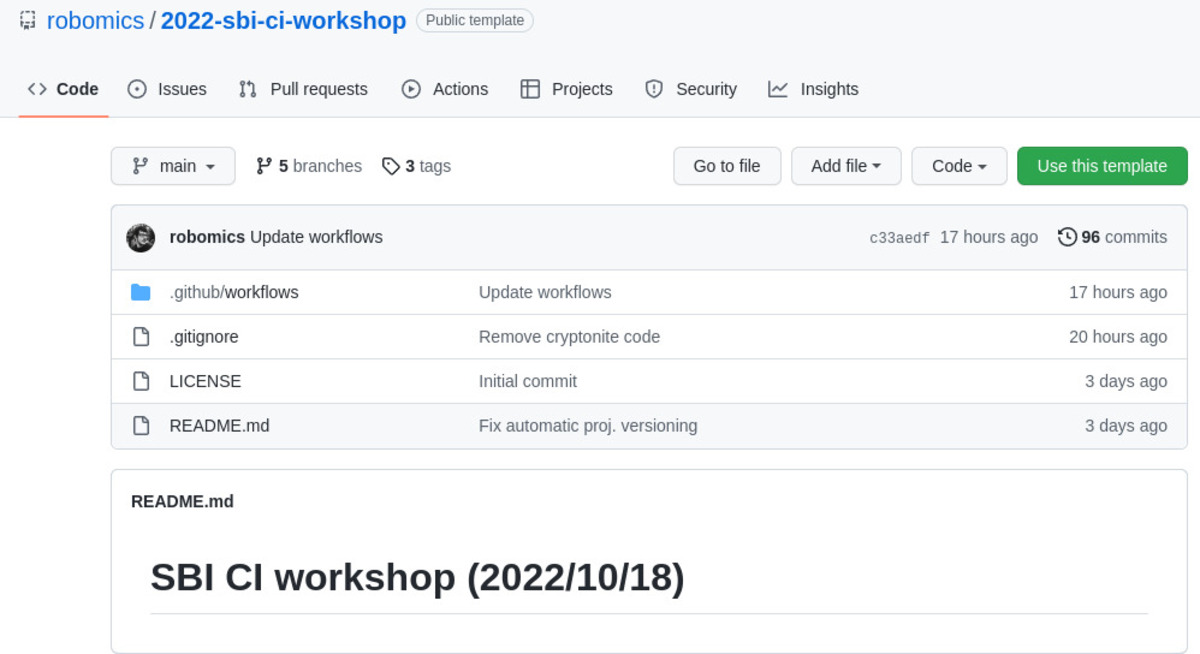Click the folder icon for .github/workflows

(141, 292)
